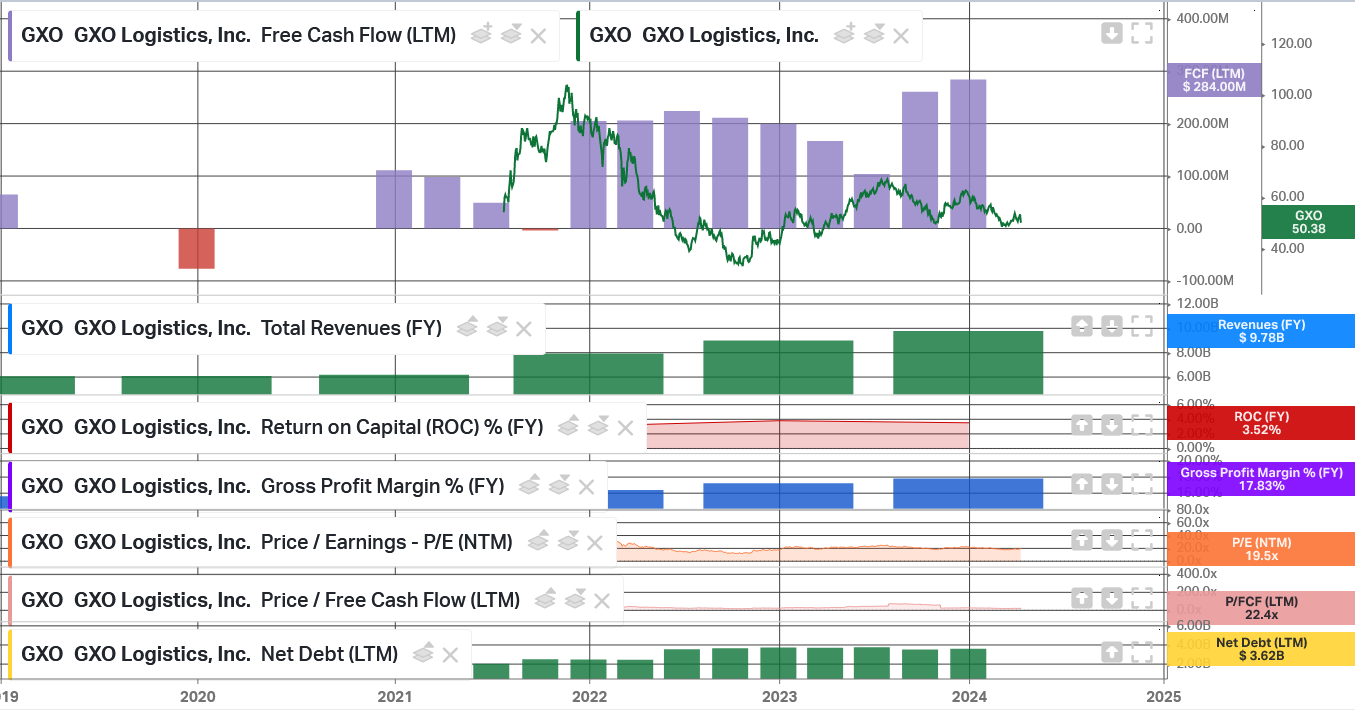Click the ROC (FY) 3.52% badge
1355x710 pixels.
[1261, 423]
